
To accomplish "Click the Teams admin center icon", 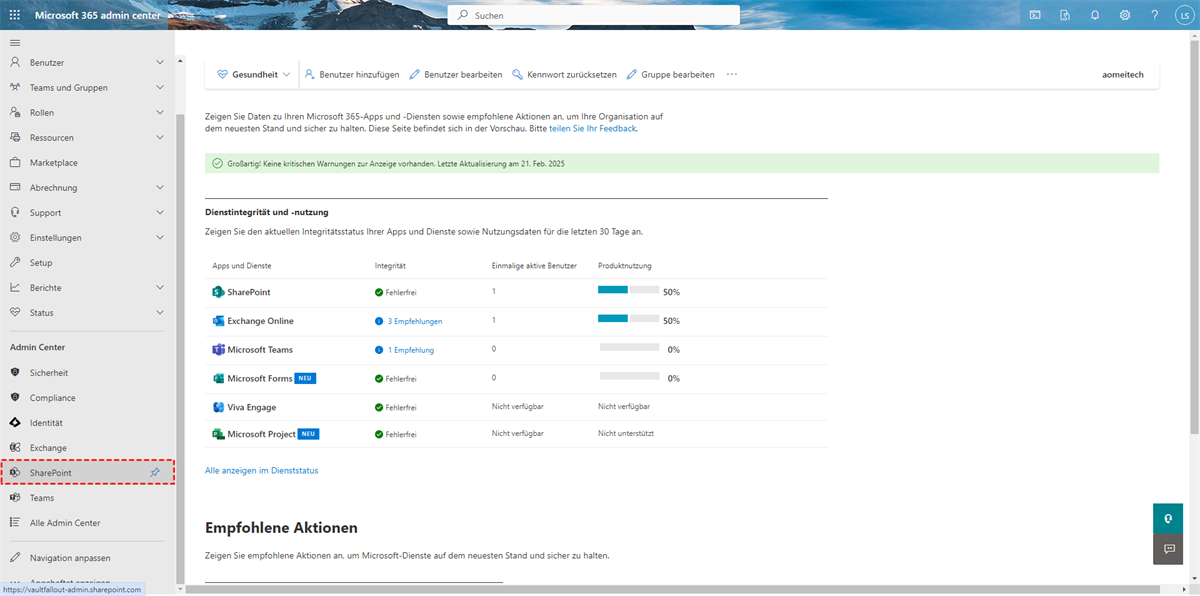I will (x=15, y=498).
